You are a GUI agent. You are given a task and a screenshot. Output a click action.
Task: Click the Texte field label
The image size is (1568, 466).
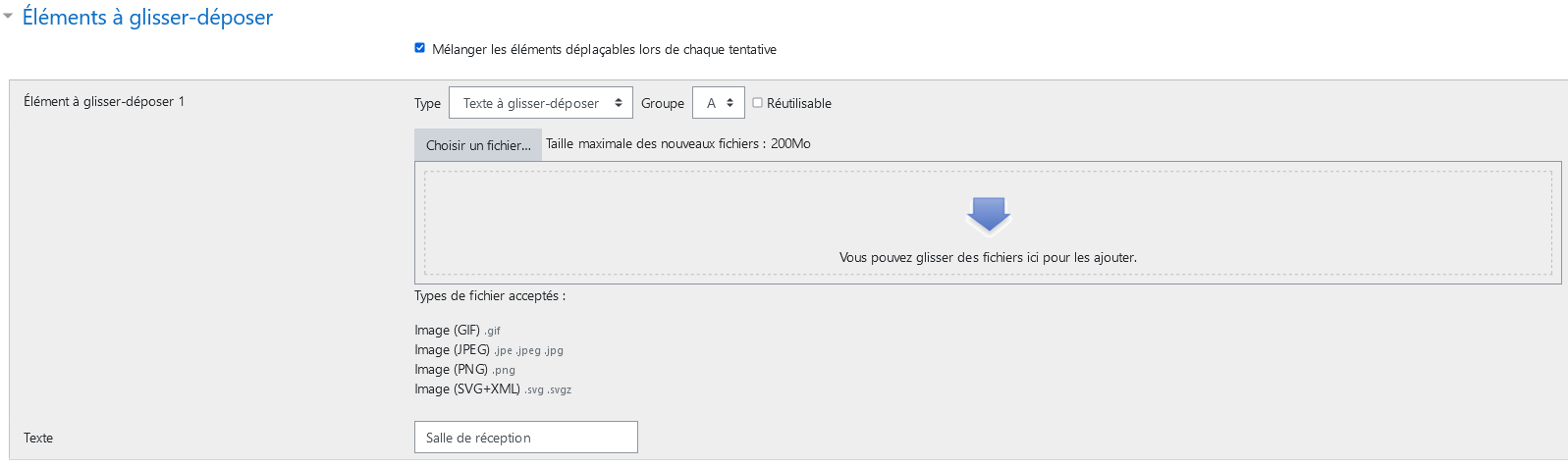pyautogui.click(x=38, y=438)
